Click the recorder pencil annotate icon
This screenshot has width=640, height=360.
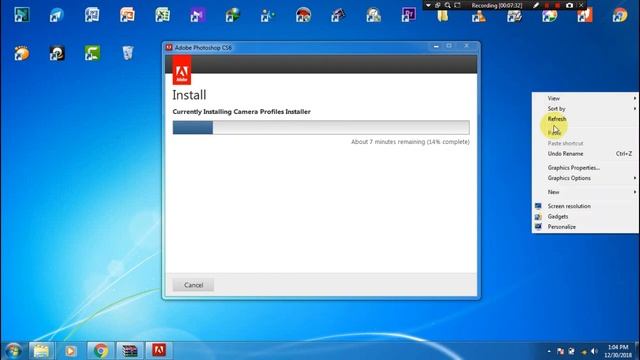pos(536,5)
